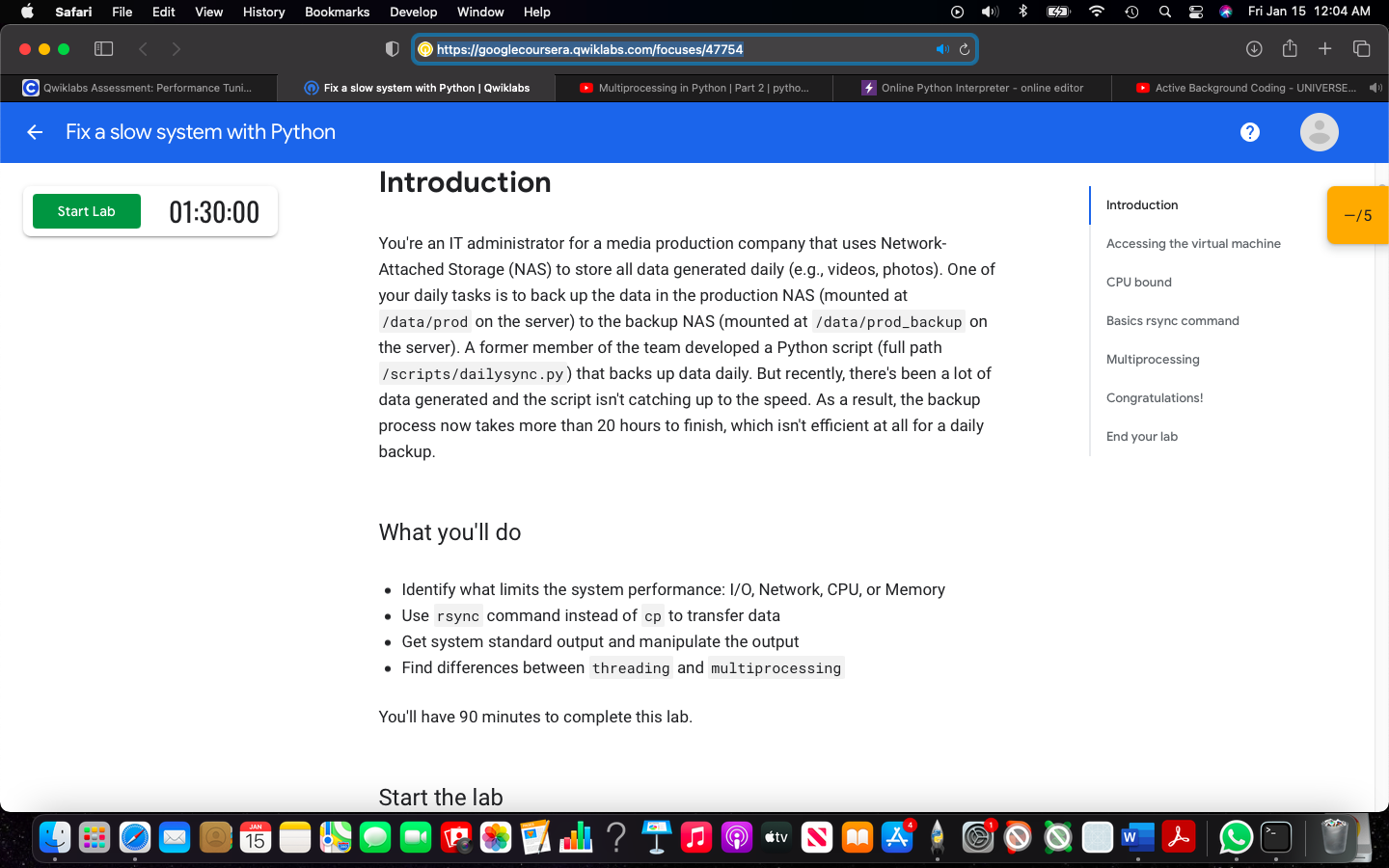The image size is (1389, 868).
Task: Click the Start Lab button
Action: click(x=86, y=211)
